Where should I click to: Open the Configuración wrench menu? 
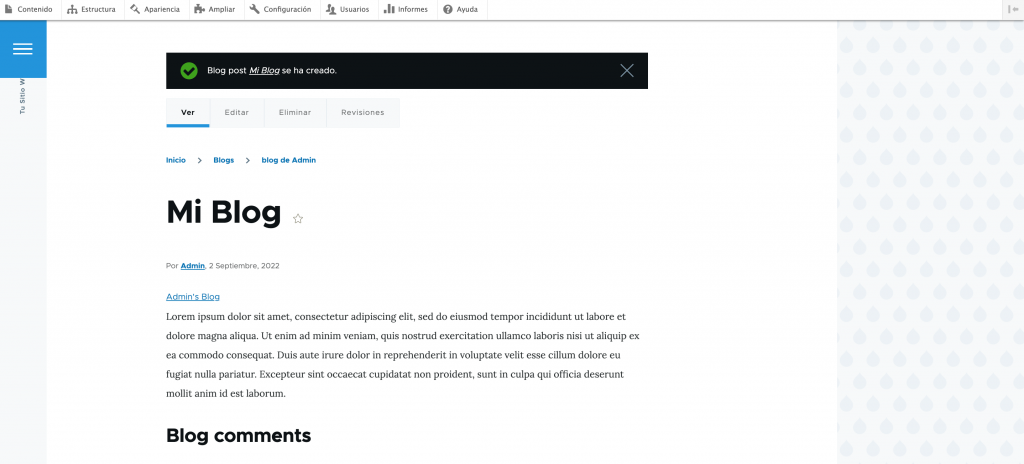tap(280, 9)
